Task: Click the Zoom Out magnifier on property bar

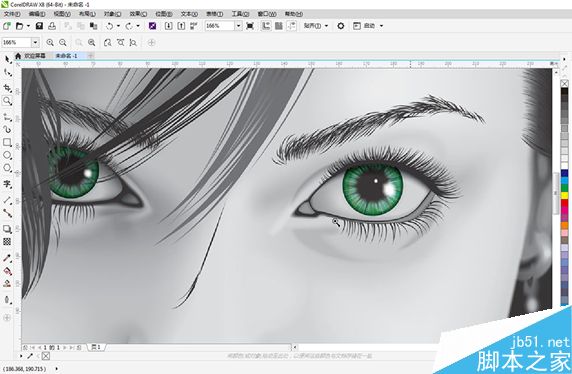Action: [x=63, y=43]
